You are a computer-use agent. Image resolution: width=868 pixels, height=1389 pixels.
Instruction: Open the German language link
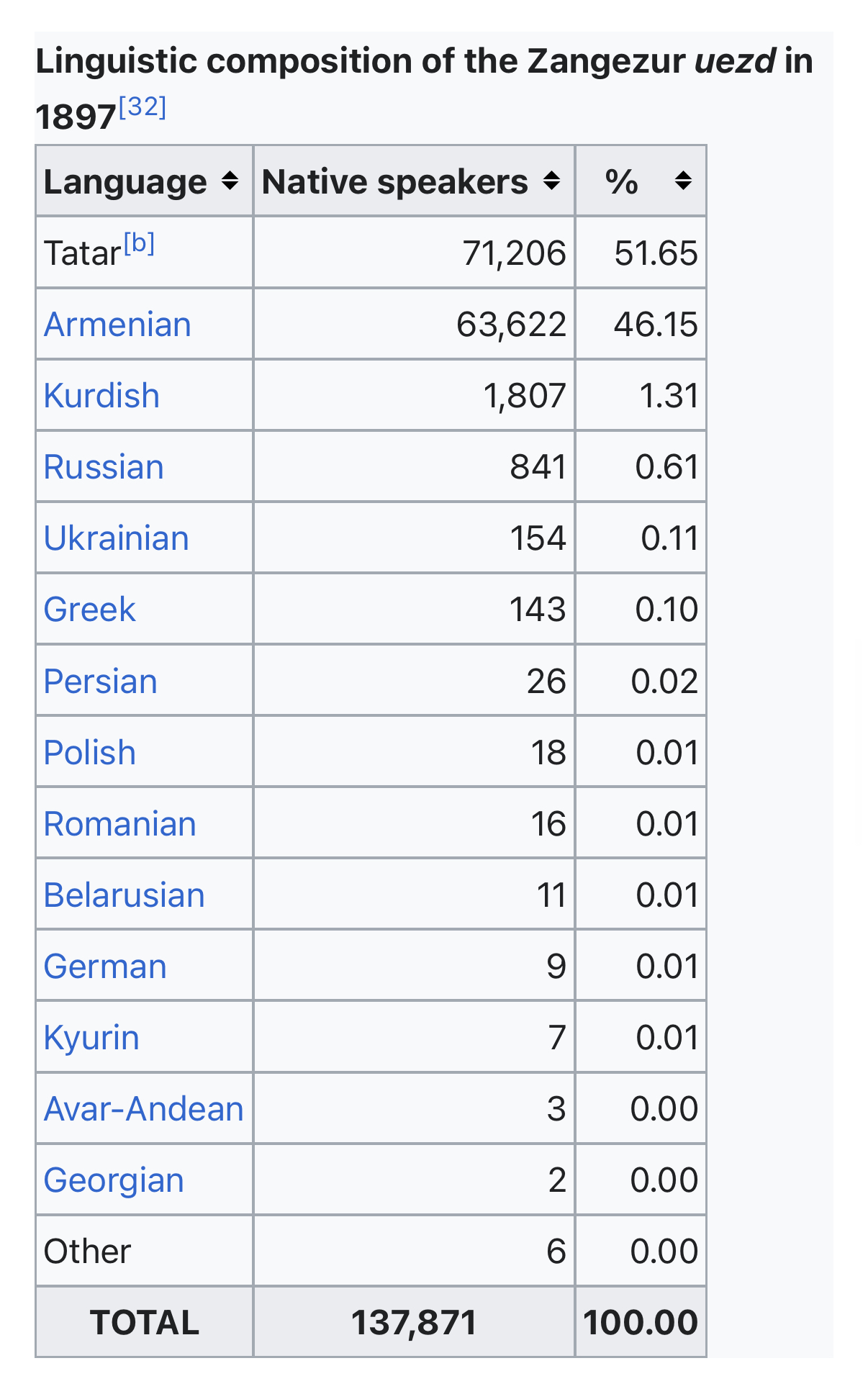105,967
